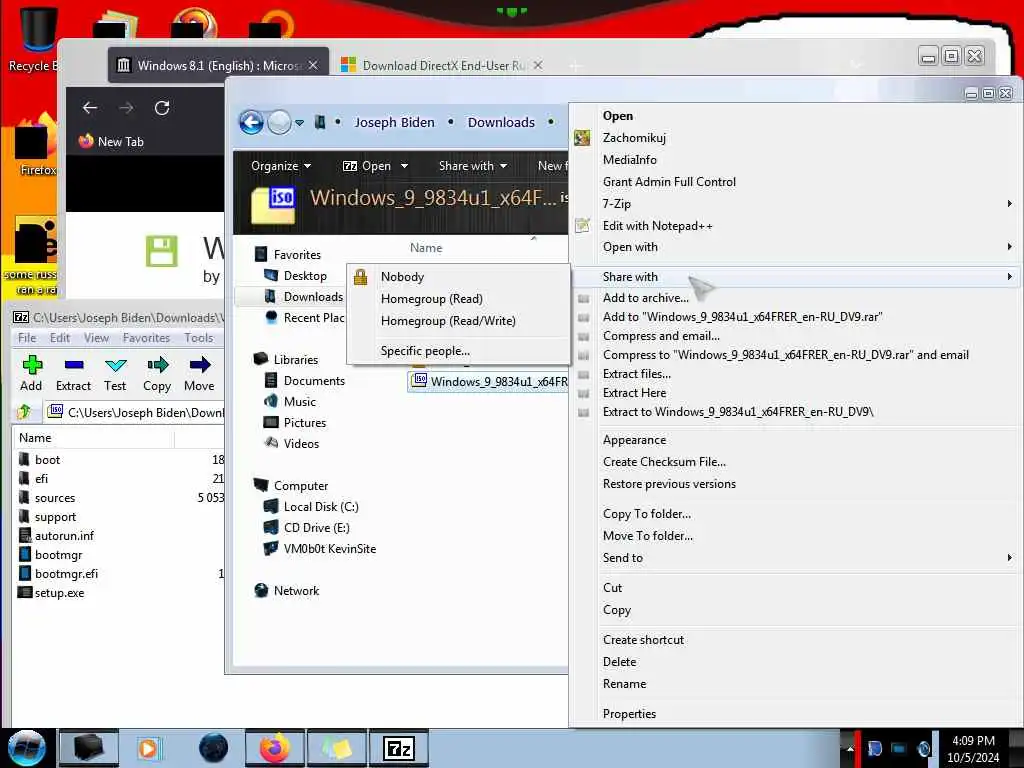Select the Windows_9_9834u1 ISO file

[488, 381]
